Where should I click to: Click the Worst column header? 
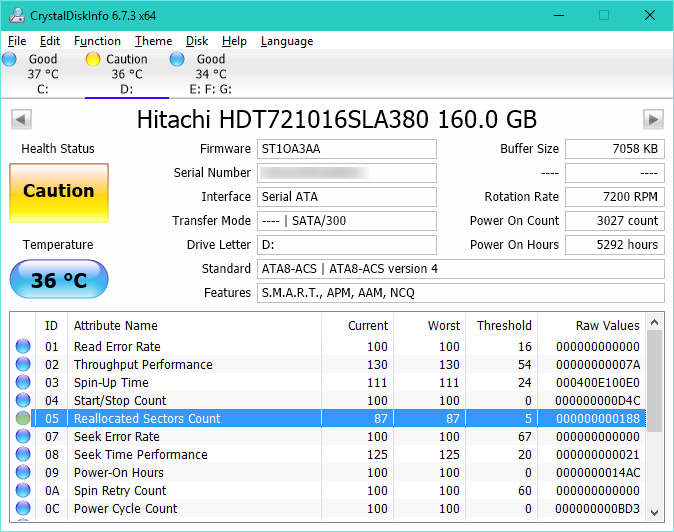pyautogui.click(x=444, y=326)
